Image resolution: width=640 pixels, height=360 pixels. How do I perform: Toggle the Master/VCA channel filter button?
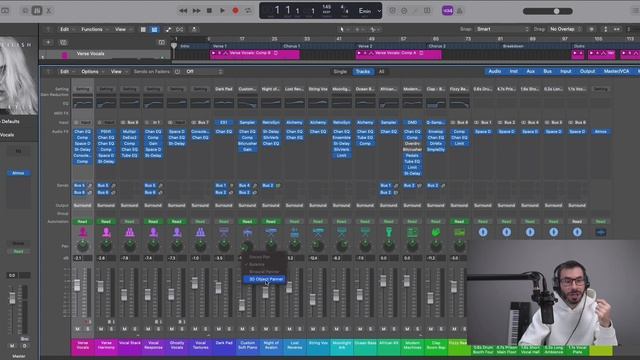(616, 71)
